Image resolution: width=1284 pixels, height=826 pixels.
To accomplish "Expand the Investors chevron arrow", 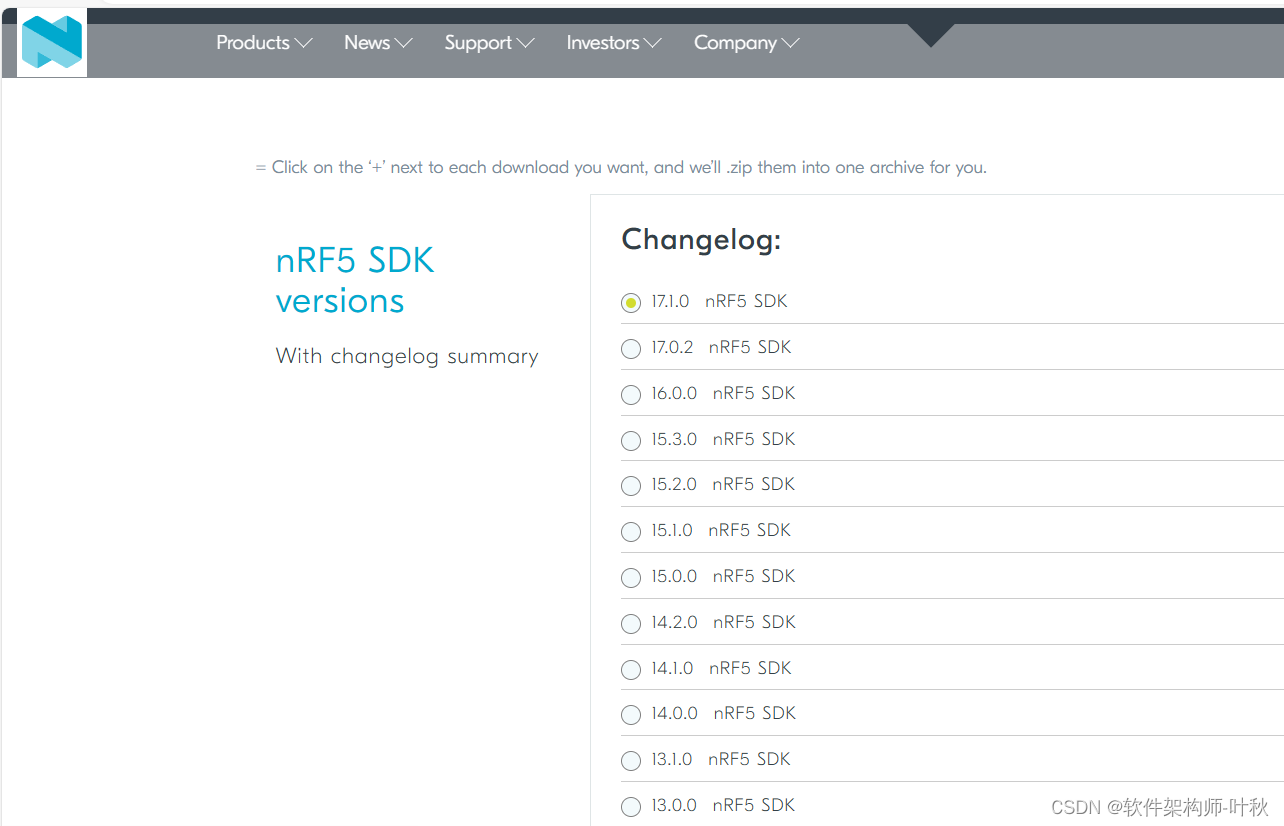I will tap(653, 43).
